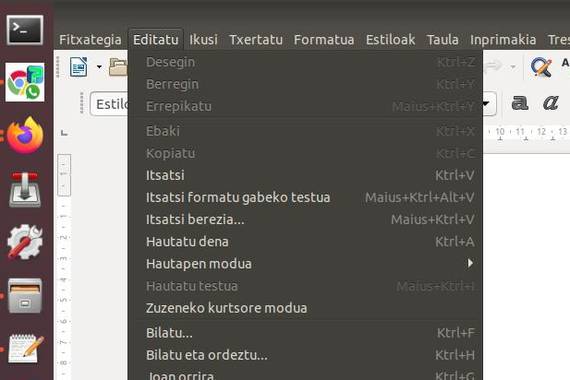
Task: Expand the Hautapen modua submenu
Action: (305, 264)
